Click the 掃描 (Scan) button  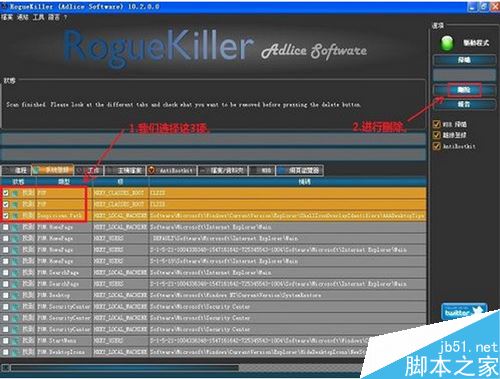pyautogui.click(x=464, y=60)
